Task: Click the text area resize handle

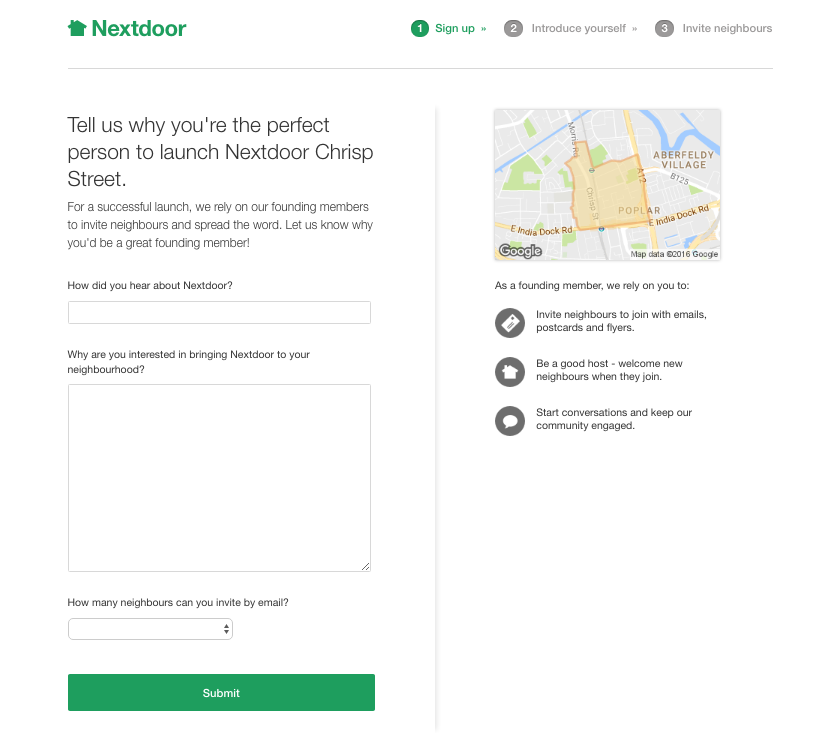Action: 365,566
